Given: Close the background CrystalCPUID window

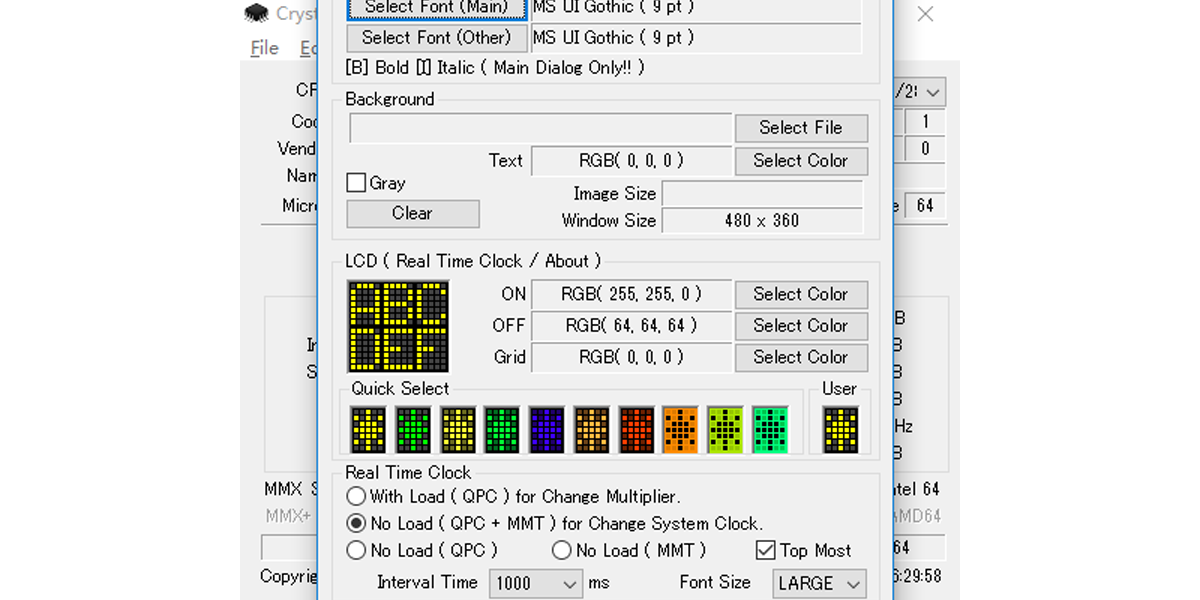Looking at the screenshot, I should (926, 14).
